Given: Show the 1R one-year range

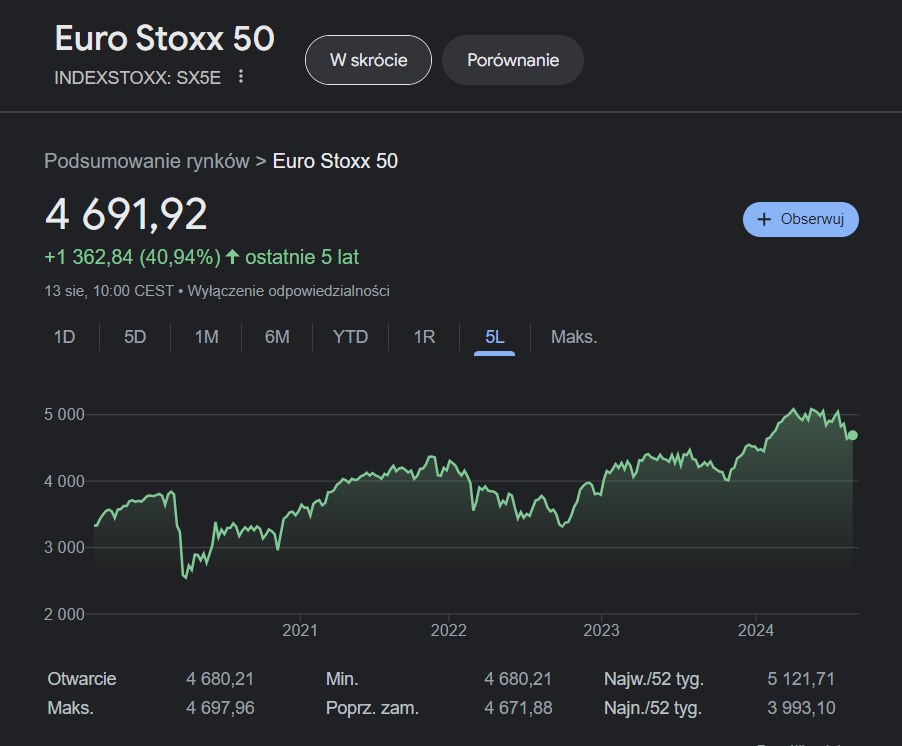Looking at the screenshot, I should pos(425,336).
